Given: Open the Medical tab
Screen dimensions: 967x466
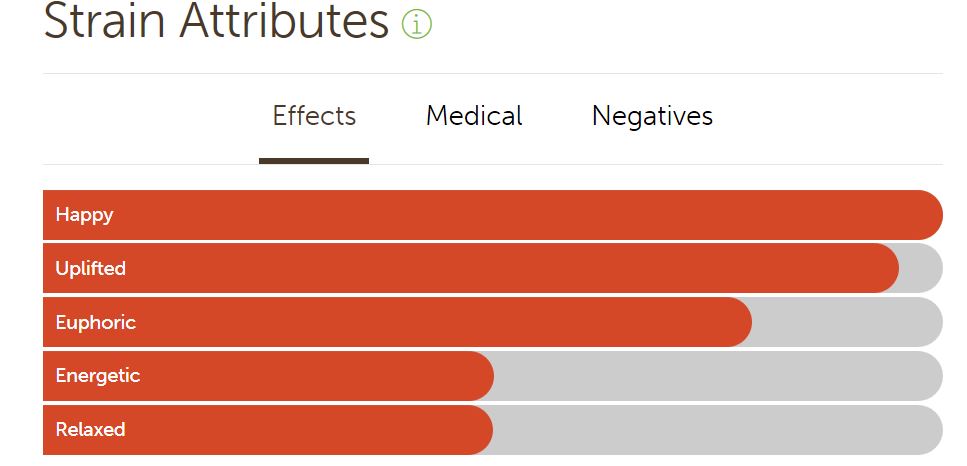Looking at the screenshot, I should click(x=474, y=116).
